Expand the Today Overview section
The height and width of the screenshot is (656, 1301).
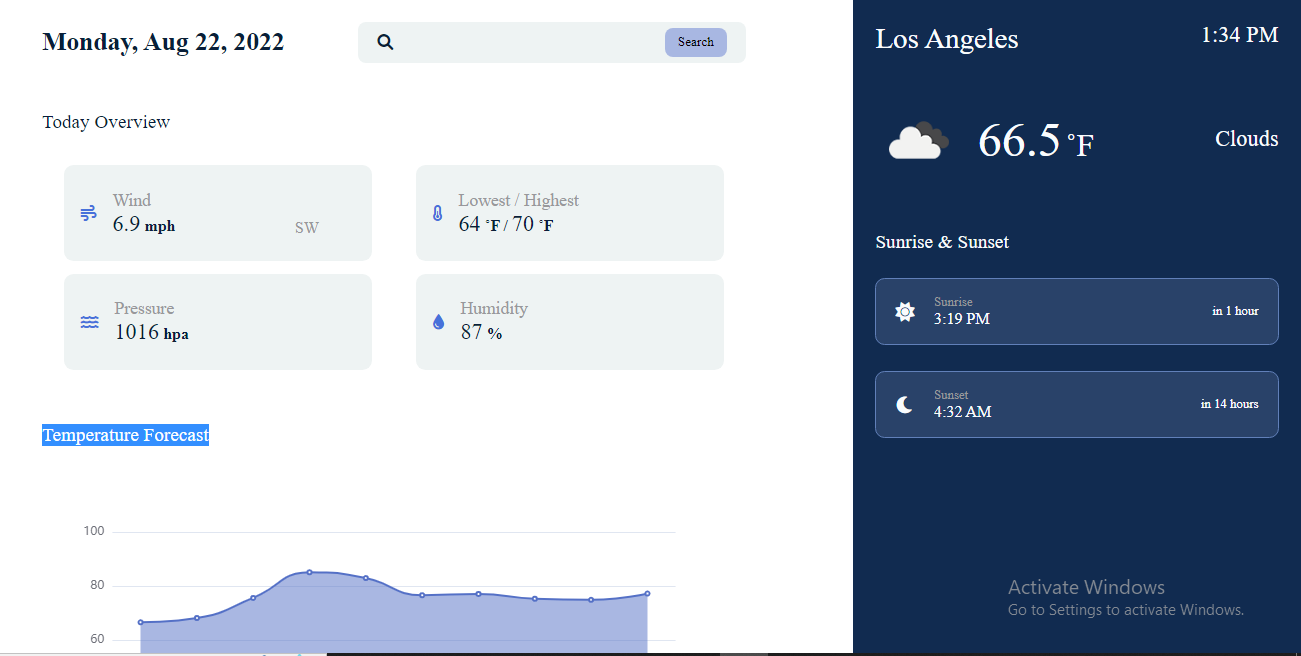[106, 122]
